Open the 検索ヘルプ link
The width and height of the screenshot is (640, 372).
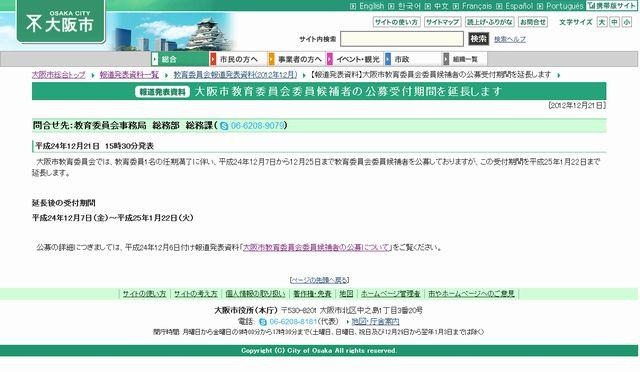pos(510,40)
